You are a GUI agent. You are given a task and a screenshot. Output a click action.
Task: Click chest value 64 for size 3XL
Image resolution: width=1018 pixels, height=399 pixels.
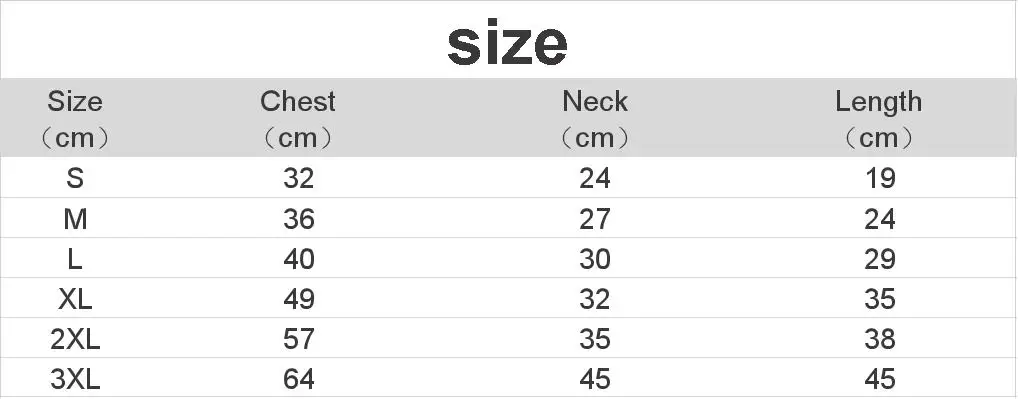[x=299, y=379]
